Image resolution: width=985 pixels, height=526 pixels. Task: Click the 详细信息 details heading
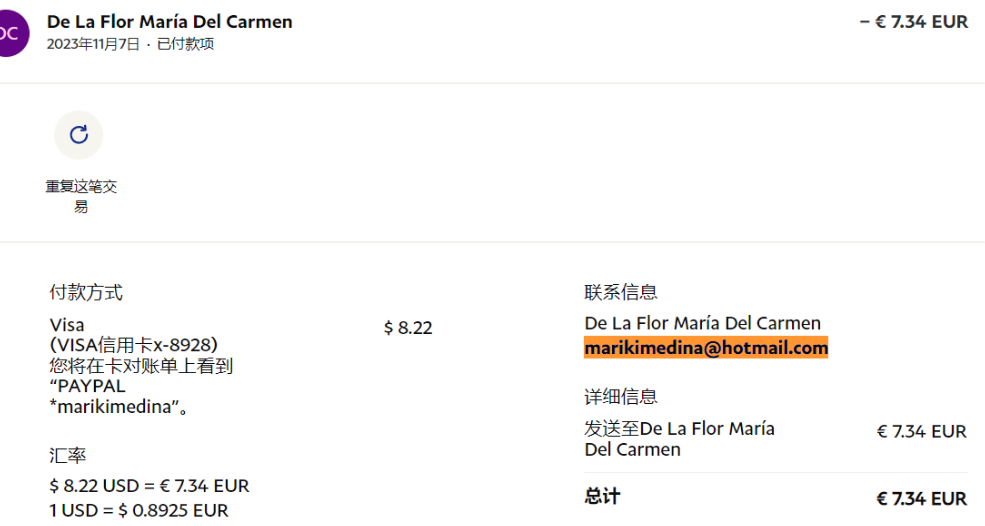pyautogui.click(x=621, y=396)
